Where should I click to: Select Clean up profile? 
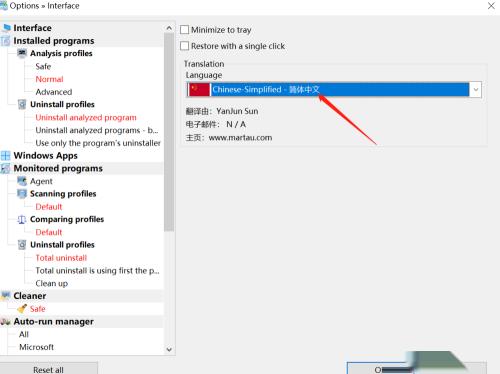[52, 283]
